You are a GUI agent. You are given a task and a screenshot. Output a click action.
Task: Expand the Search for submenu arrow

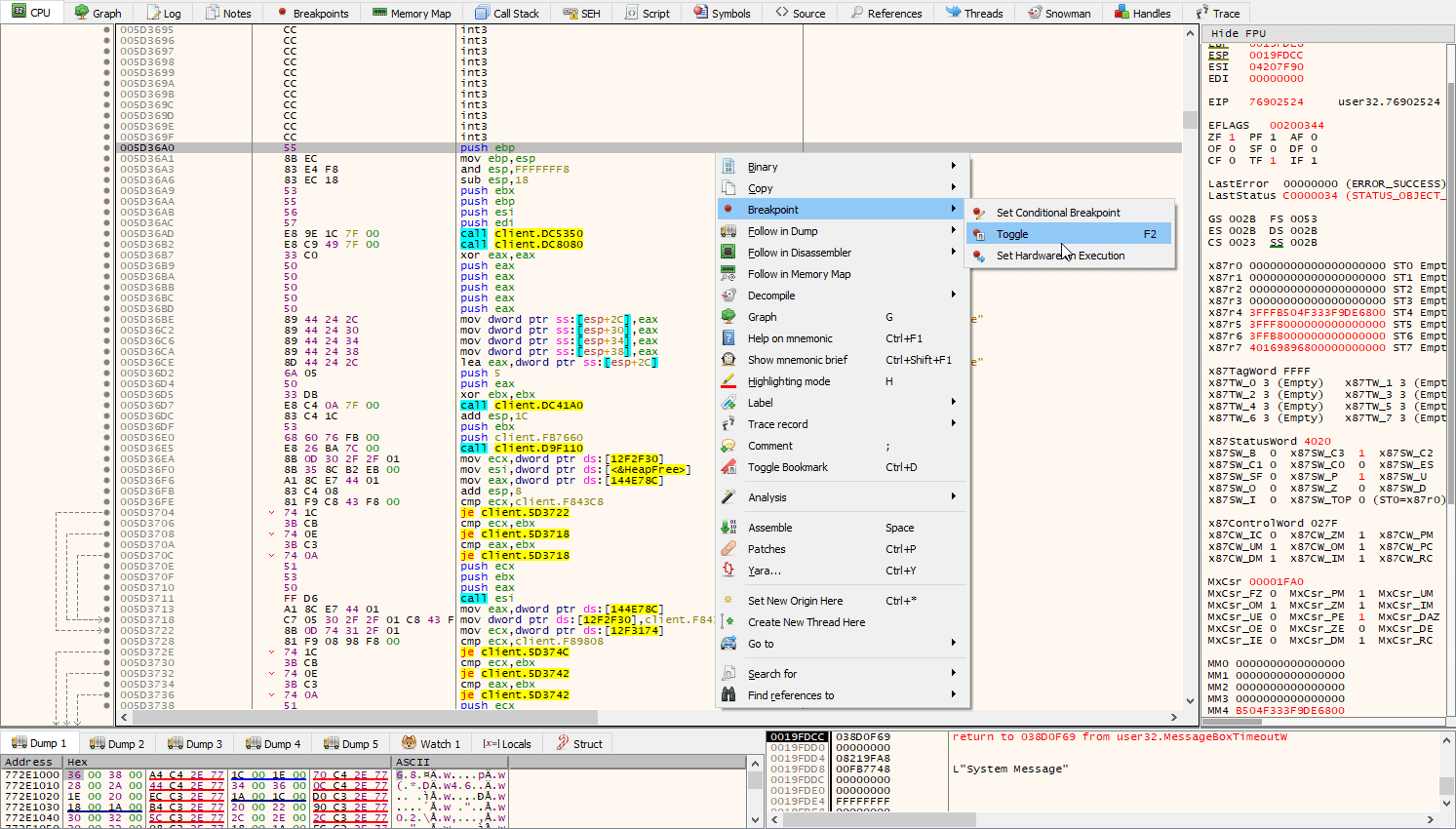pos(954,674)
